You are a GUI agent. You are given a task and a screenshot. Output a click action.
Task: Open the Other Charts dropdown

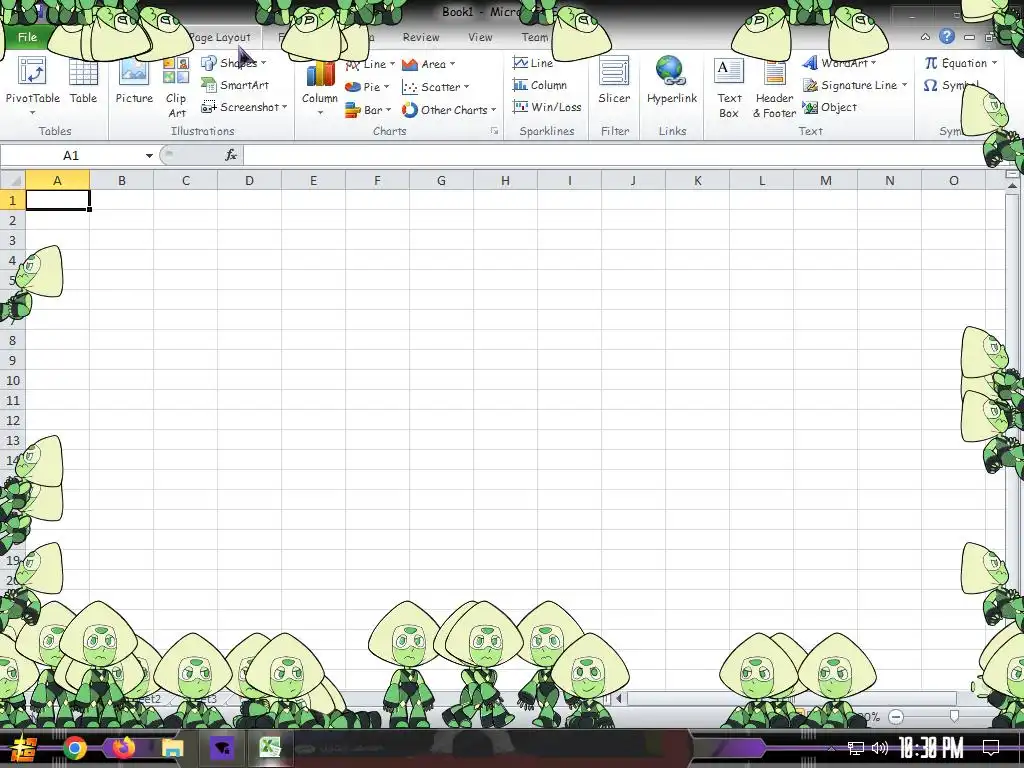point(449,110)
